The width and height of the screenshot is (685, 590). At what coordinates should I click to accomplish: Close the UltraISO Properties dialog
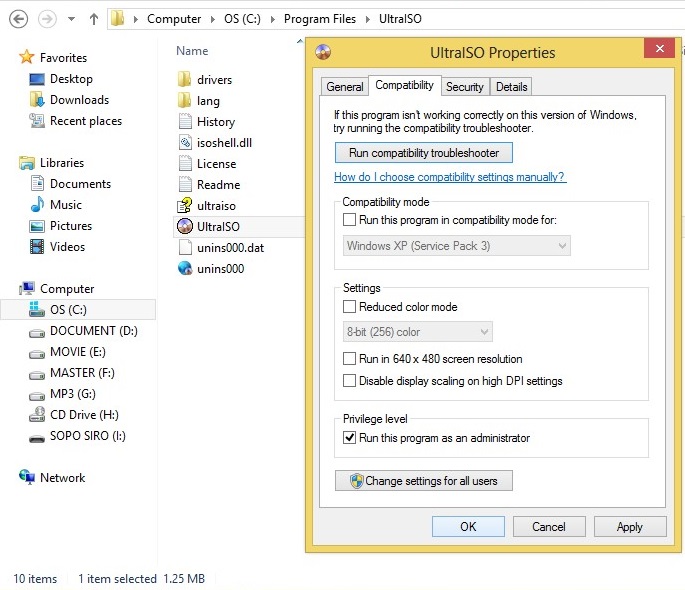click(660, 48)
